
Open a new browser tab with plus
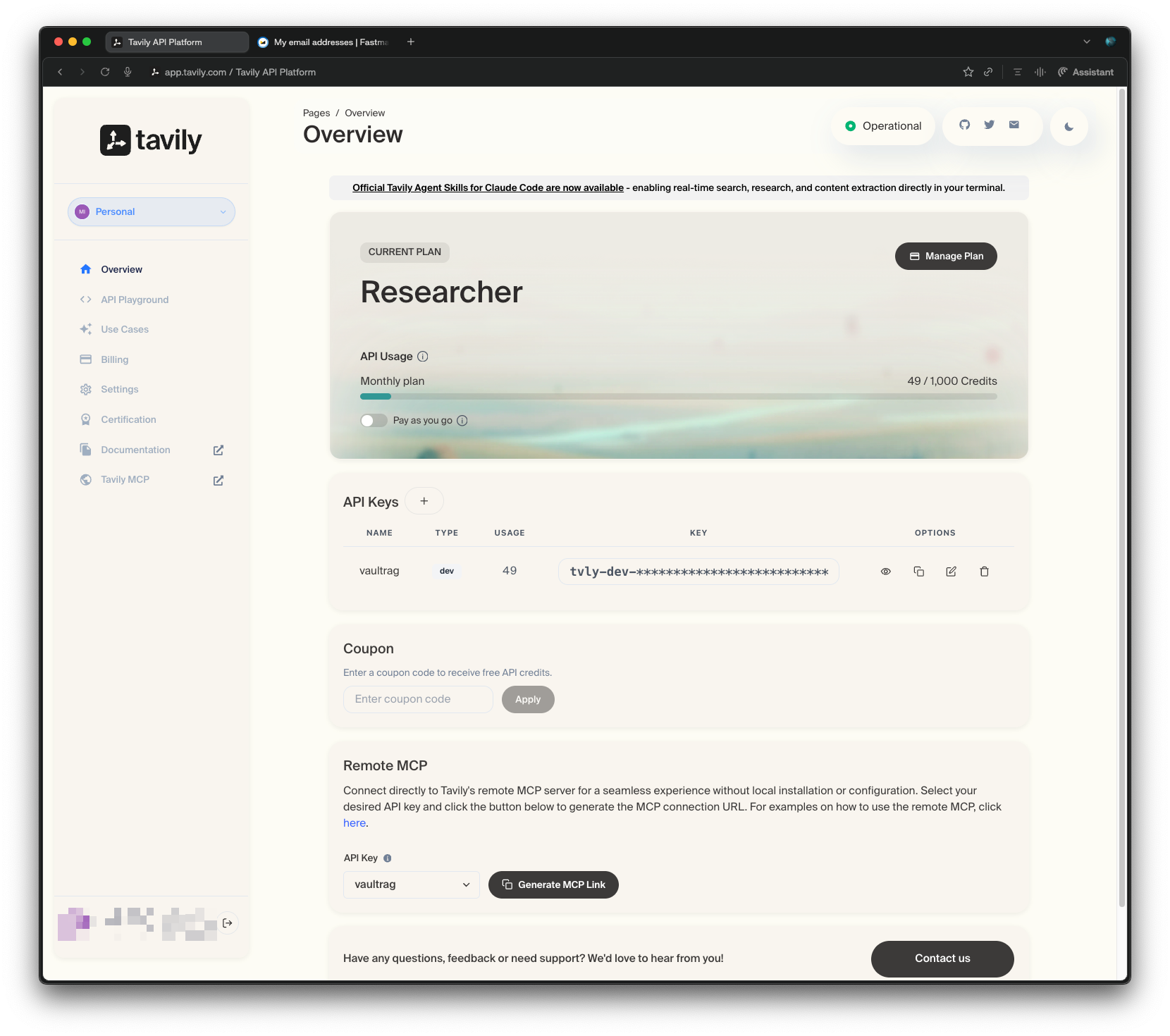pos(411,42)
